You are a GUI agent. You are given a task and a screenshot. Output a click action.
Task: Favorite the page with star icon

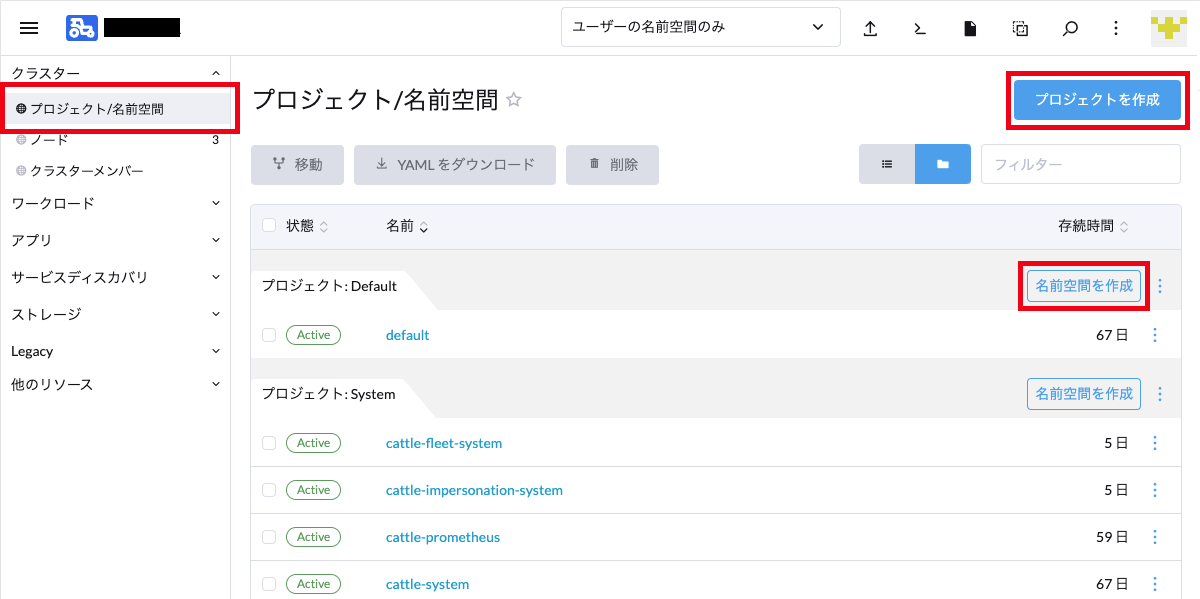(514, 100)
